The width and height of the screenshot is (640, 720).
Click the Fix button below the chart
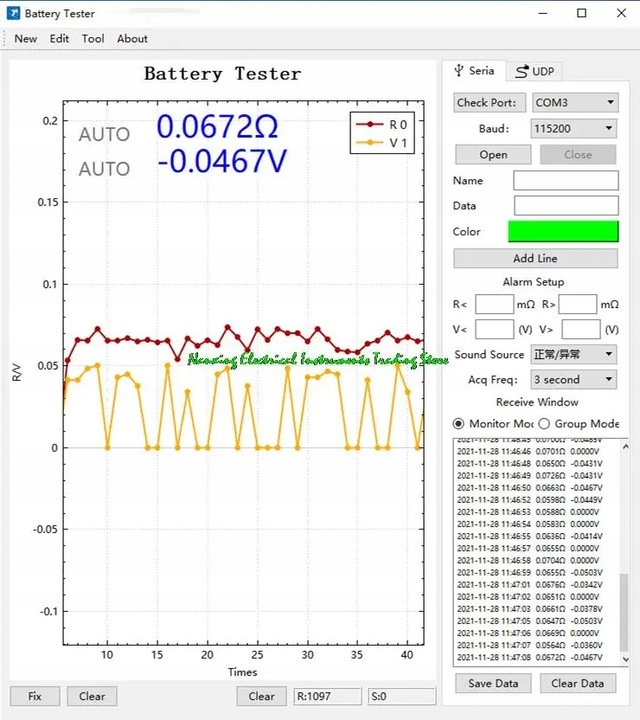click(35, 696)
